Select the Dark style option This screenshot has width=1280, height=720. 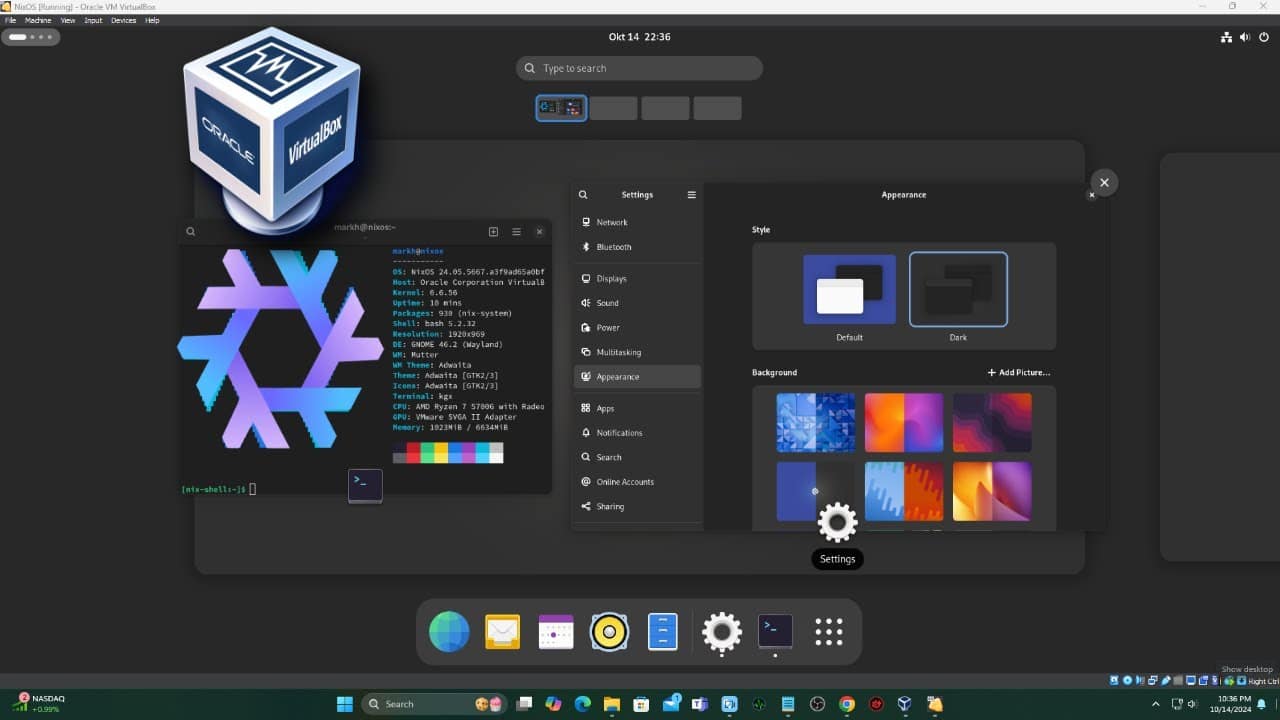958,289
